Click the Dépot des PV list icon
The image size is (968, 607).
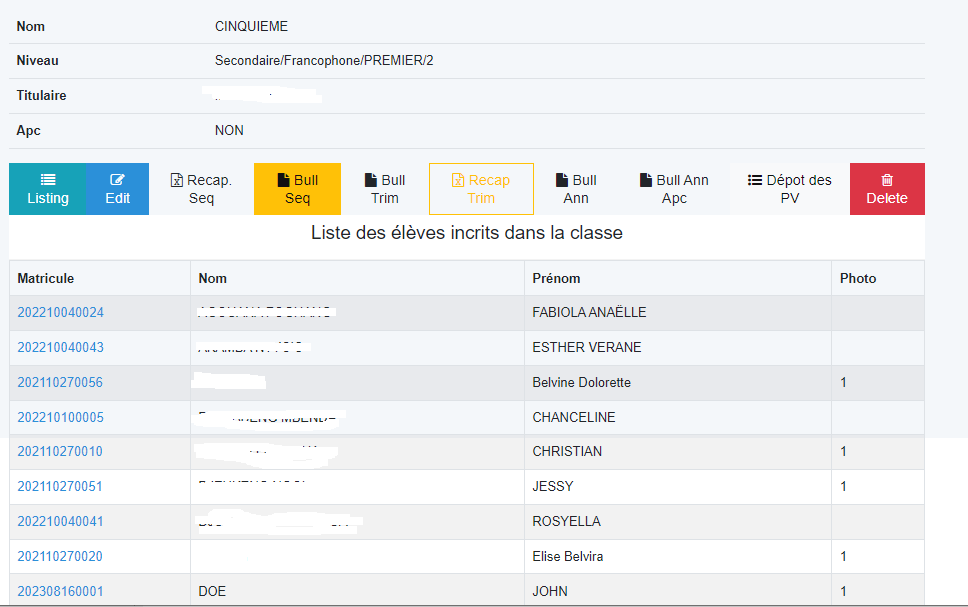tap(754, 180)
